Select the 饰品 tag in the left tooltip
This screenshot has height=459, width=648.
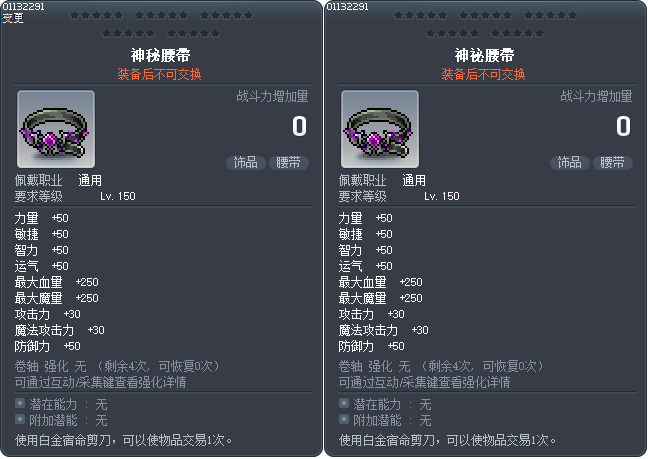[x=245, y=162]
